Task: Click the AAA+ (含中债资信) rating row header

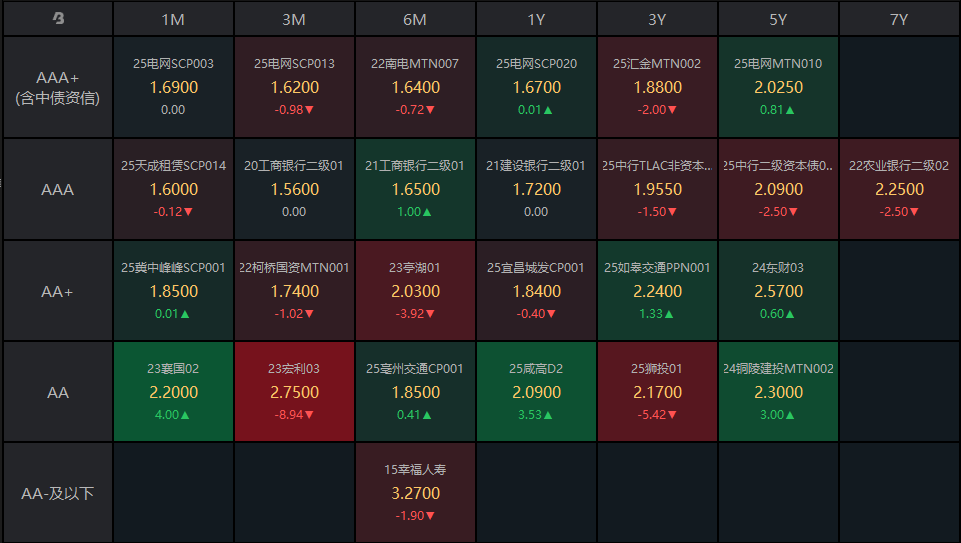Action: point(58,88)
